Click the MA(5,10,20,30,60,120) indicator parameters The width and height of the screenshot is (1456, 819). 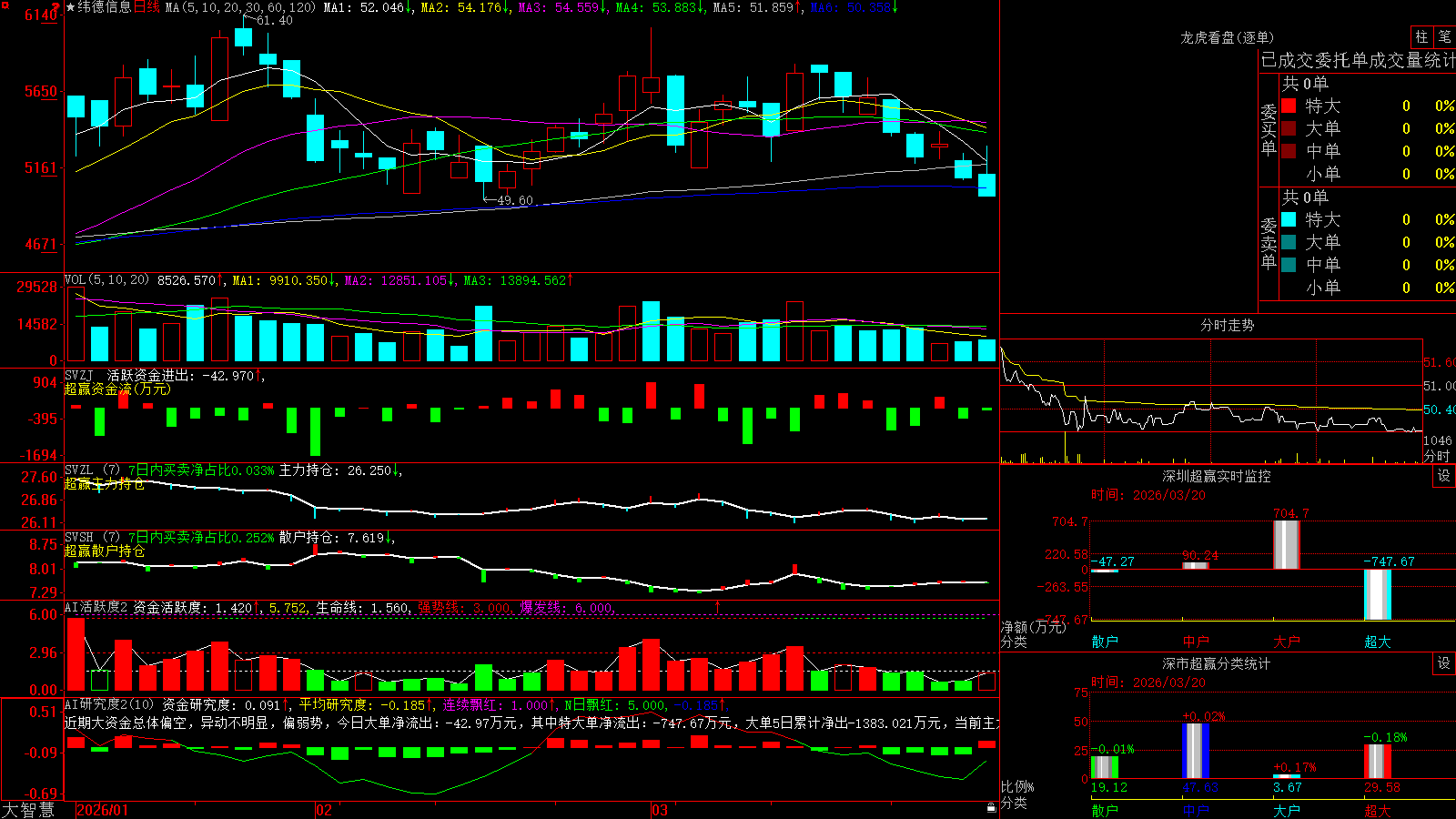[241, 7]
